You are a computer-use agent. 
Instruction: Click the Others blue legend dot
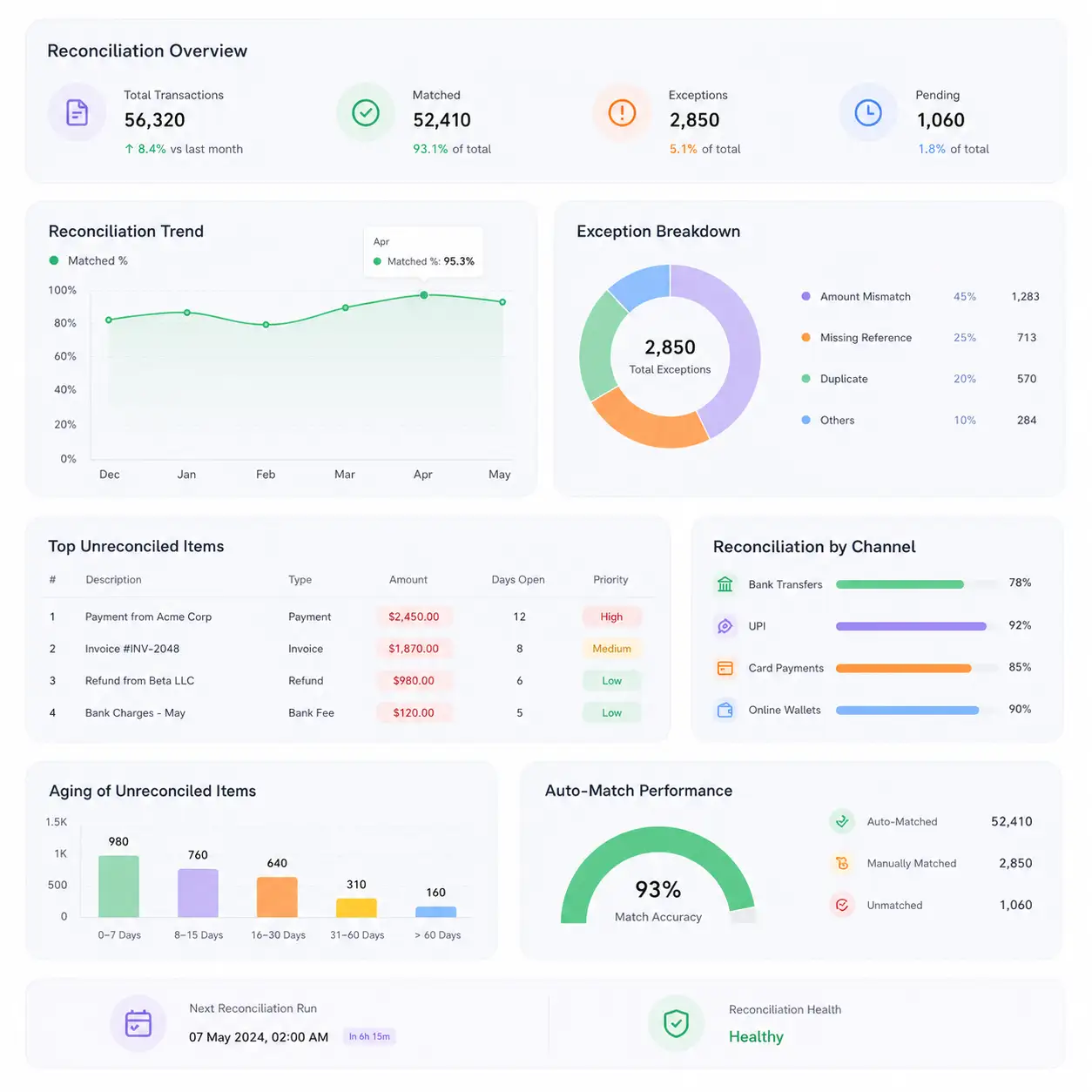(x=806, y=420)
